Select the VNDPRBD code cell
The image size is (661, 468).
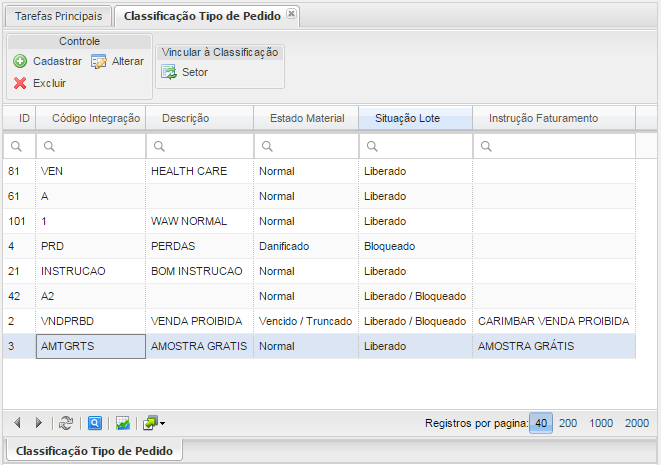[x=91, y=321]
